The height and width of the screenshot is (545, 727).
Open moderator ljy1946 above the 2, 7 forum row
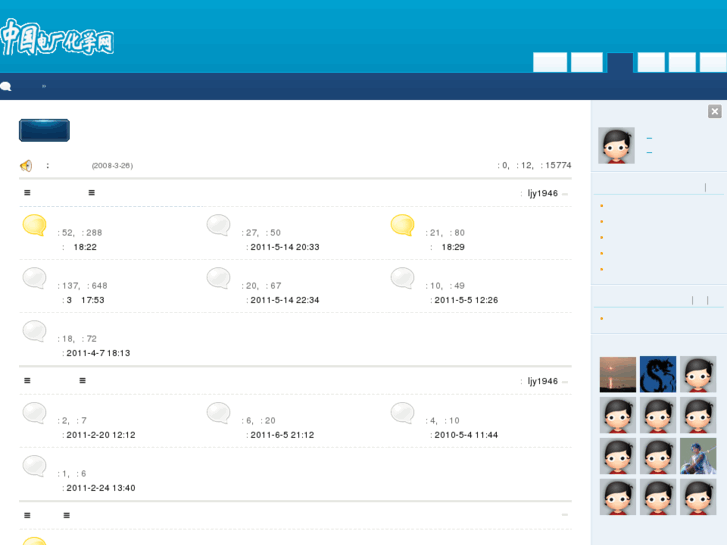[x=542, y=381]
